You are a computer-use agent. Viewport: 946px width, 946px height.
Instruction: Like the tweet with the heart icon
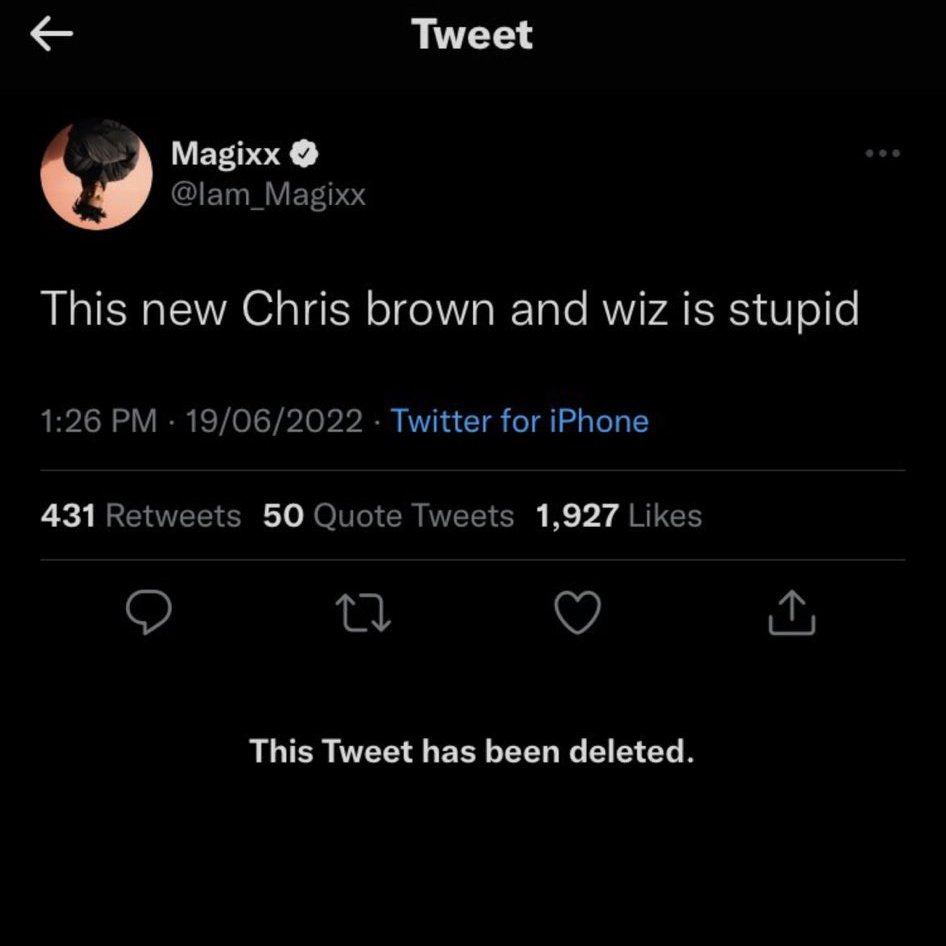[x=577, y=613]
